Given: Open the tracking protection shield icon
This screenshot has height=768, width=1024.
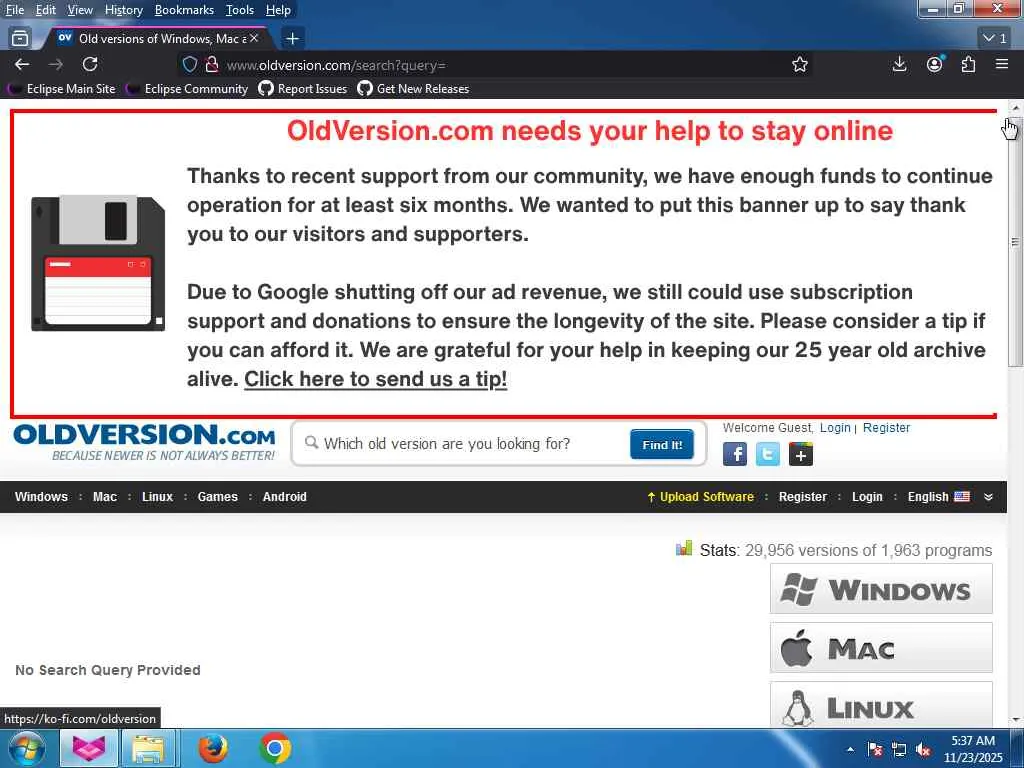Looking at the screenshot, I should coord(189,65).
